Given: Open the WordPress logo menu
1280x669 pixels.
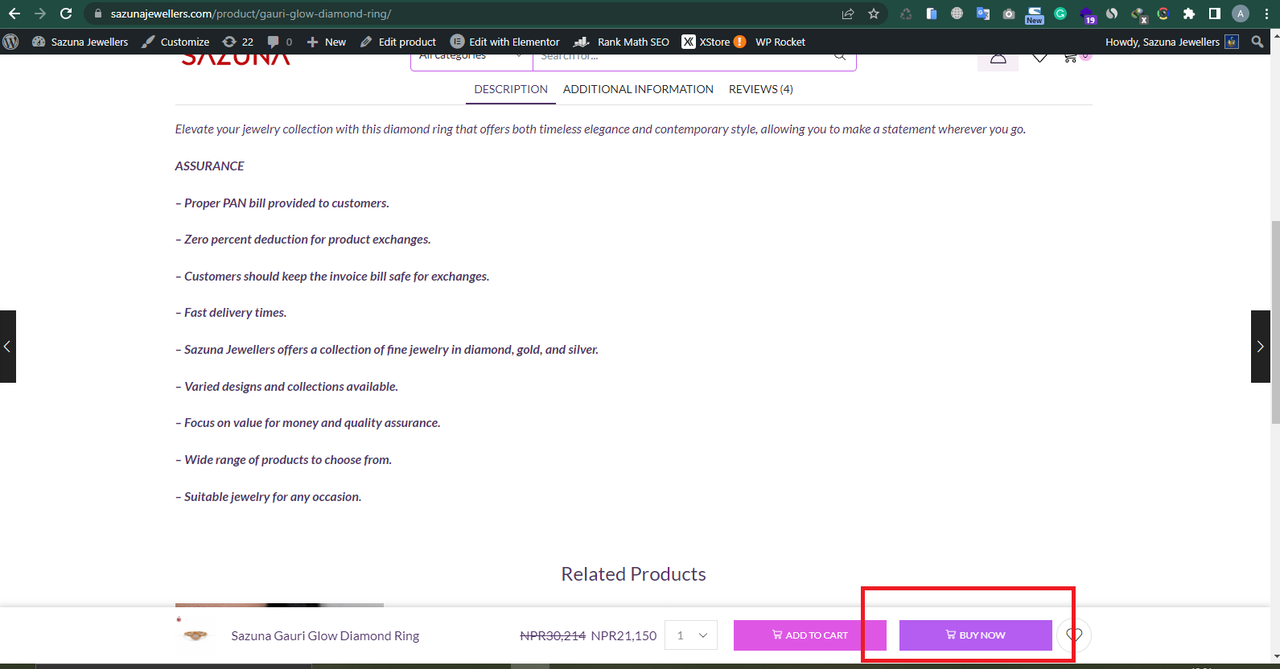Looking at the screenshot, I should [x=12, y=42].
